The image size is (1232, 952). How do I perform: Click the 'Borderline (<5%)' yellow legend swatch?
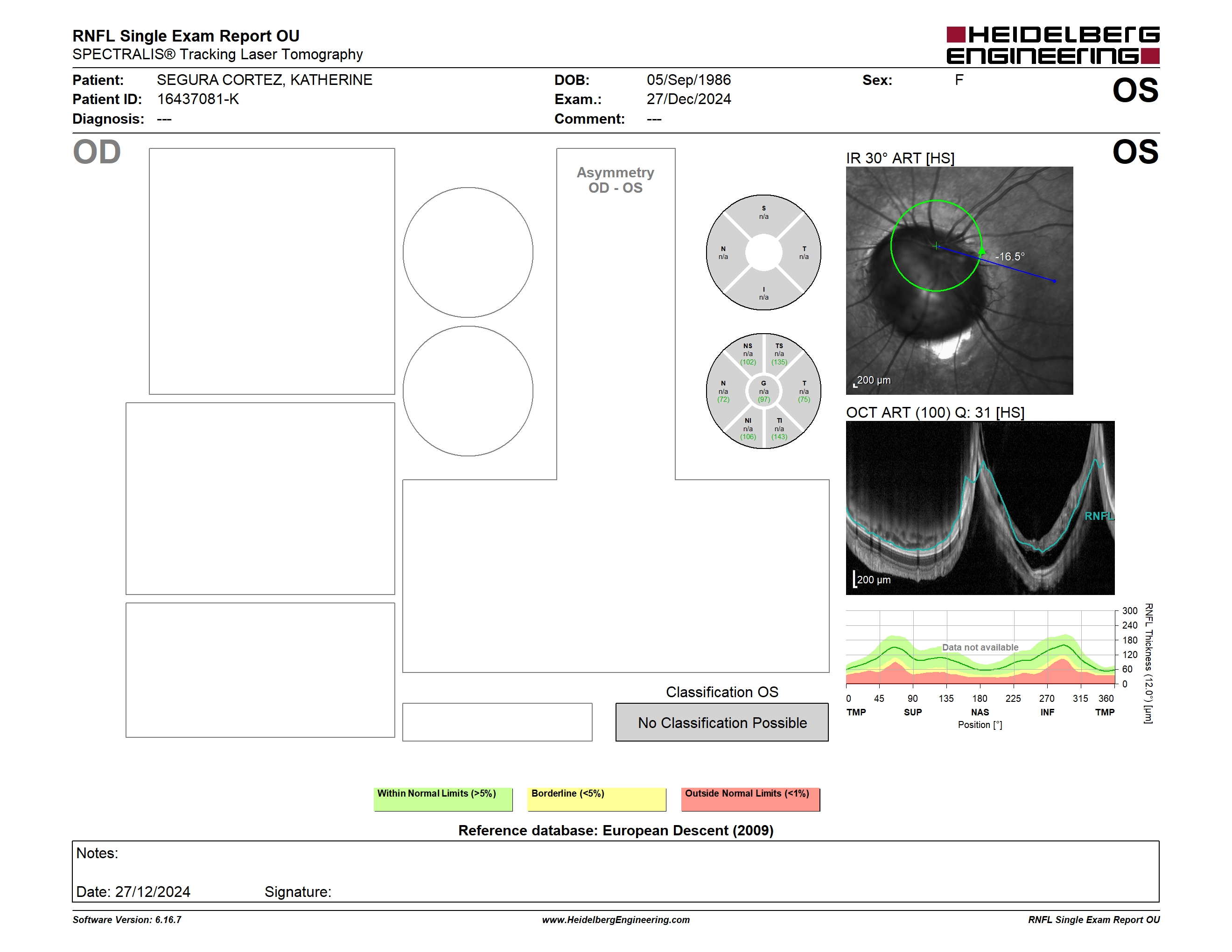point(597,799)
